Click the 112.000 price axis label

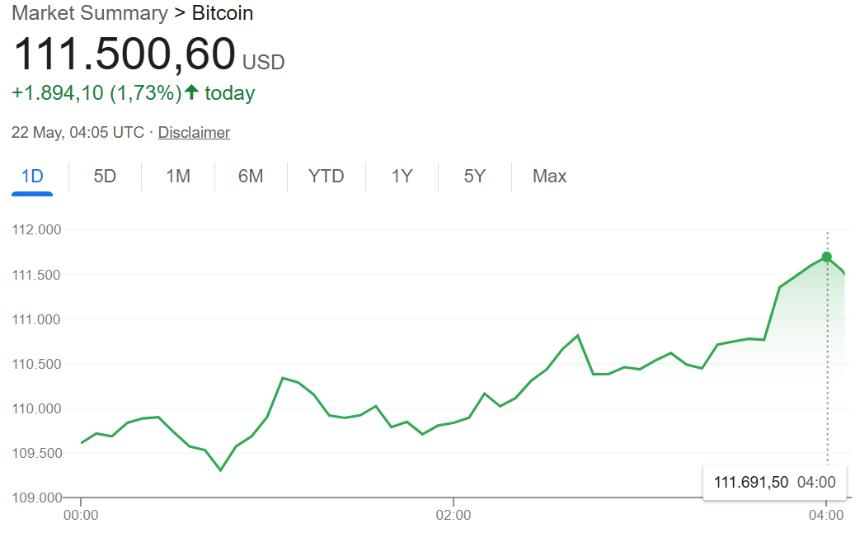click(x=37, y=230)
